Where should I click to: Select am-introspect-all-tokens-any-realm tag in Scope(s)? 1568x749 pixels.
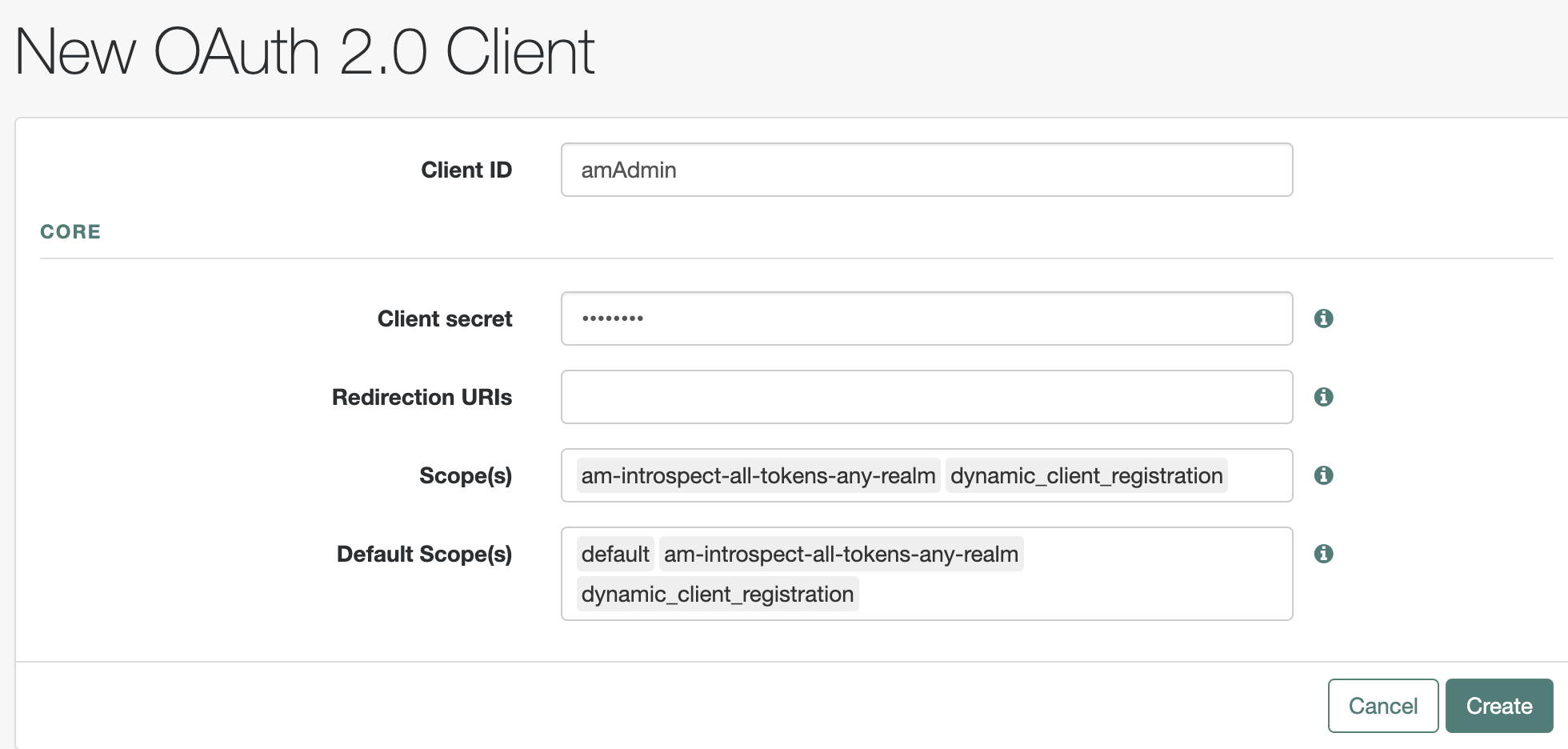tap(758, 475)
